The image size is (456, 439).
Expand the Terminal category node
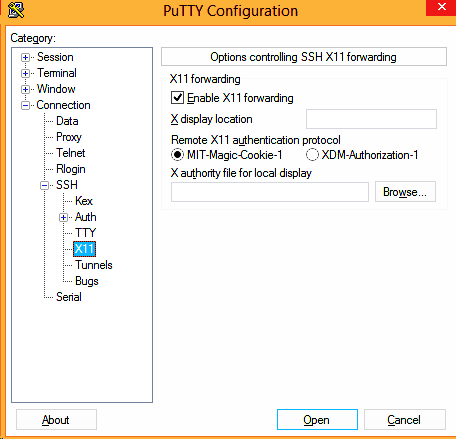tap(25, 73)
